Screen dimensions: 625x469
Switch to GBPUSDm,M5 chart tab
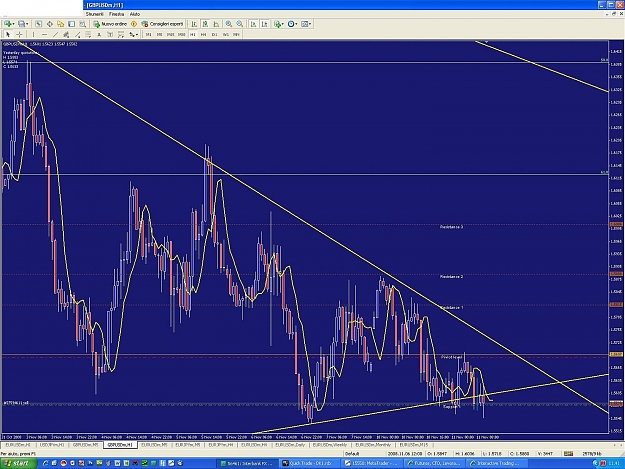tap(85, 445)
